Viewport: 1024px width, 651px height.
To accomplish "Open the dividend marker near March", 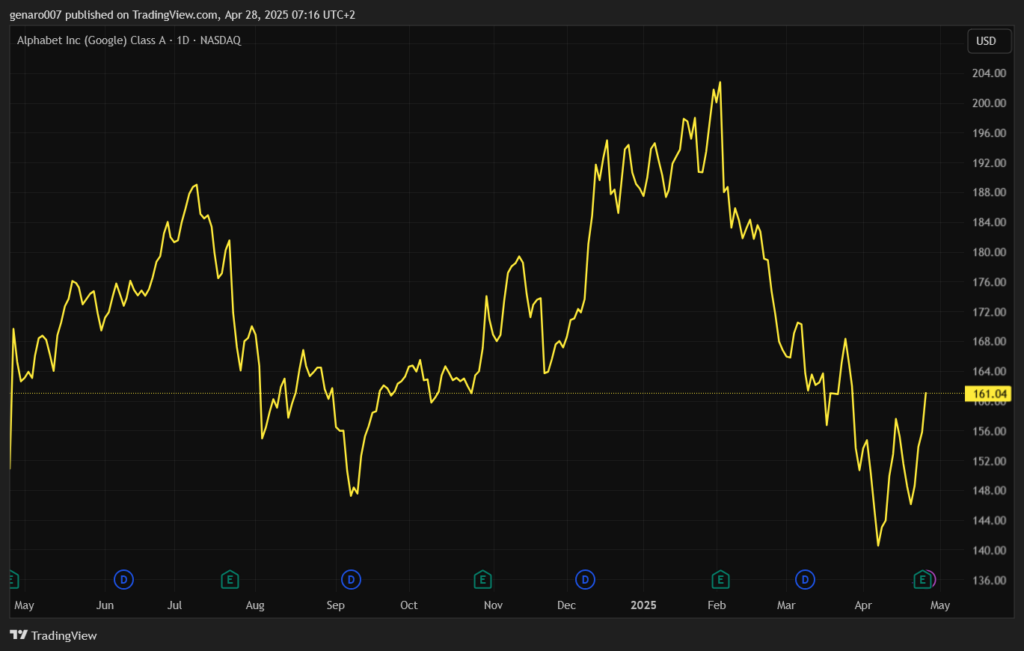I will coord(805,579).
